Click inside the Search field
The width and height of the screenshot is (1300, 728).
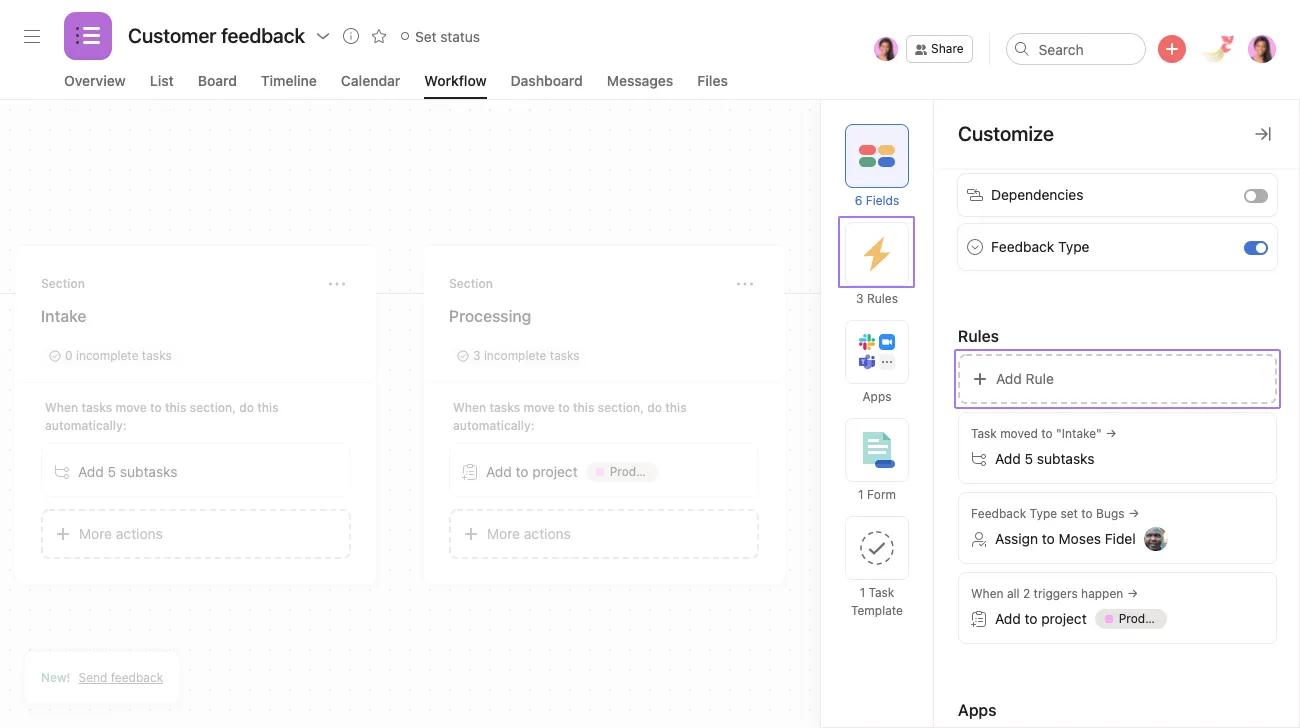(1075, 49)
